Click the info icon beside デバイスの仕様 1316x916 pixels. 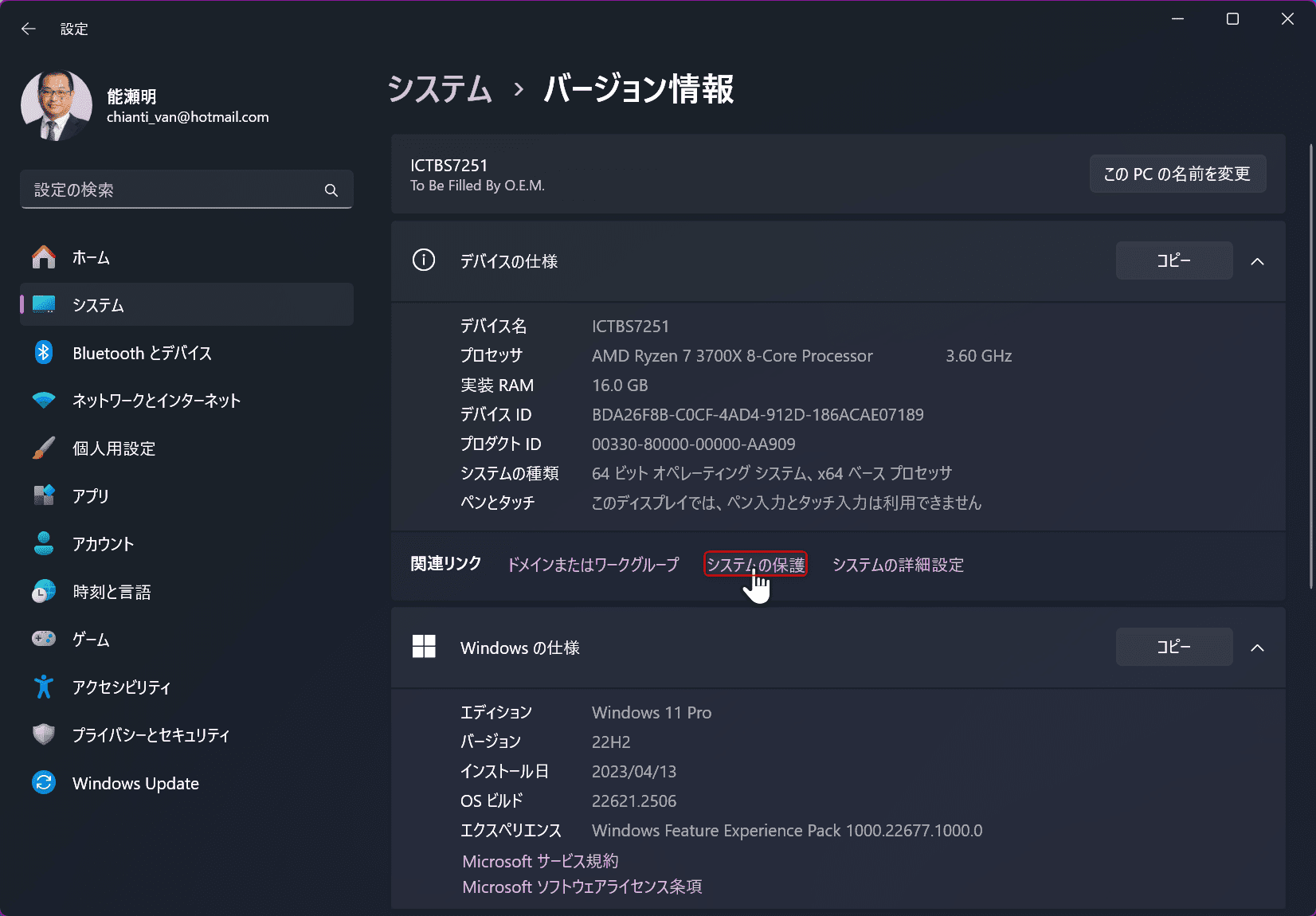pos(424,260)
